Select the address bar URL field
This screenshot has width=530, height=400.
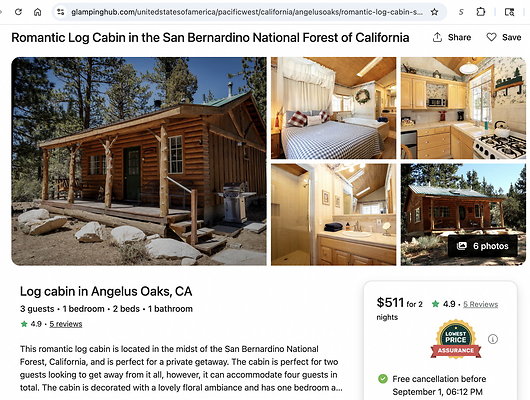pos(247,12)
